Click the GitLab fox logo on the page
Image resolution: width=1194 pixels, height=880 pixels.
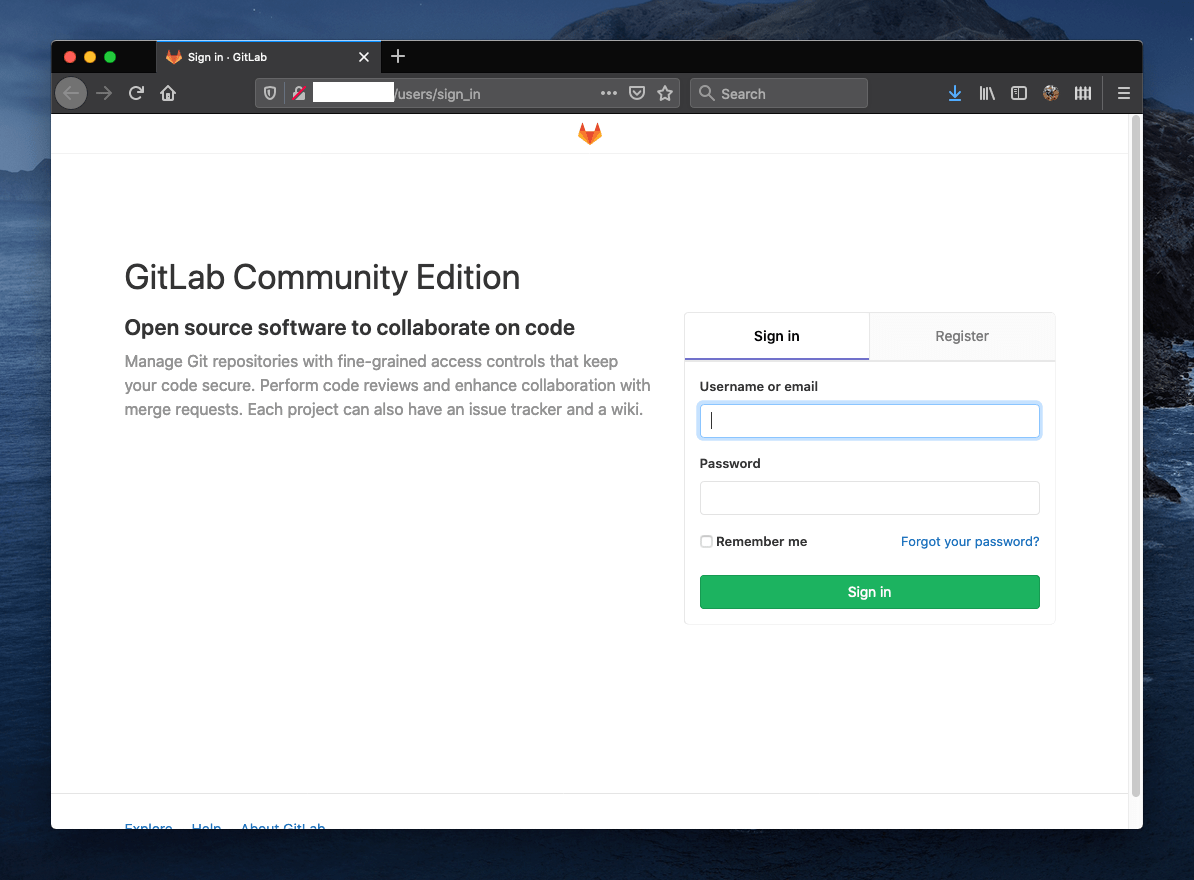pyautogui.click(x=590, y=134)
